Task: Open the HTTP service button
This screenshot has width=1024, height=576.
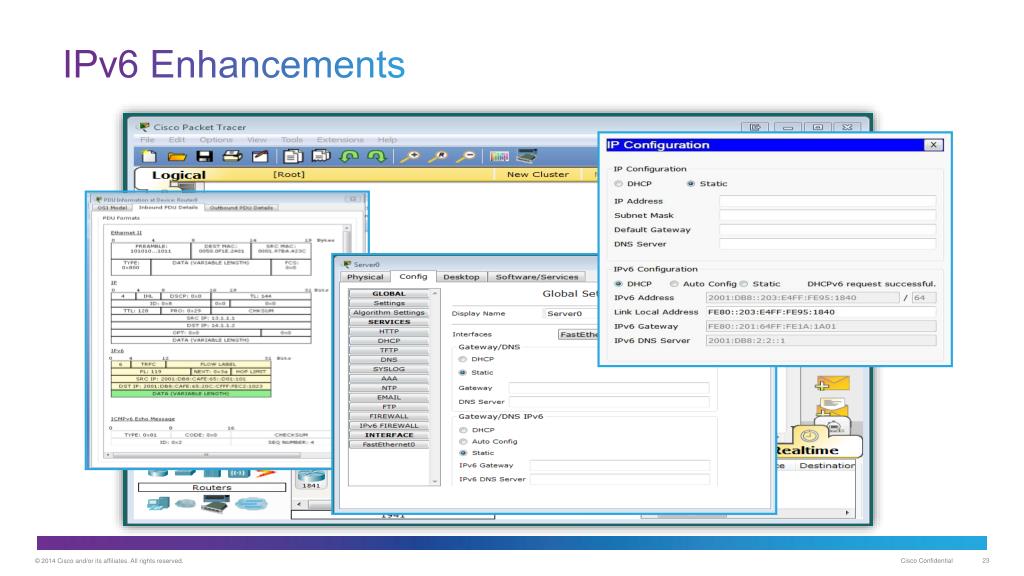Action: pos(389,331)
